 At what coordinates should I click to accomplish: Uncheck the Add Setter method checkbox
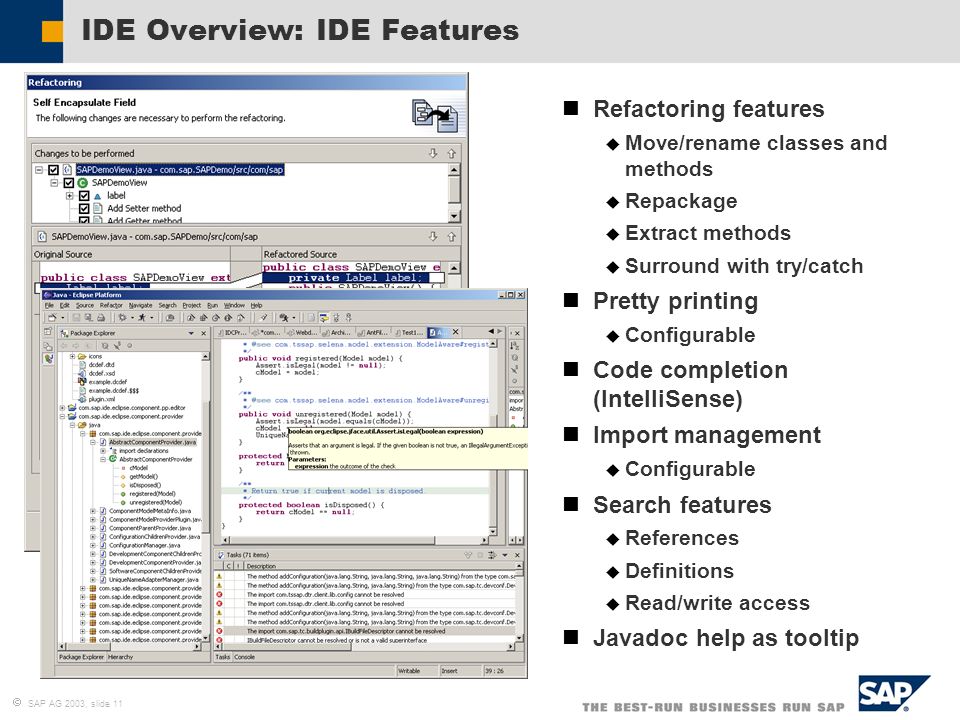click(84, 208)
